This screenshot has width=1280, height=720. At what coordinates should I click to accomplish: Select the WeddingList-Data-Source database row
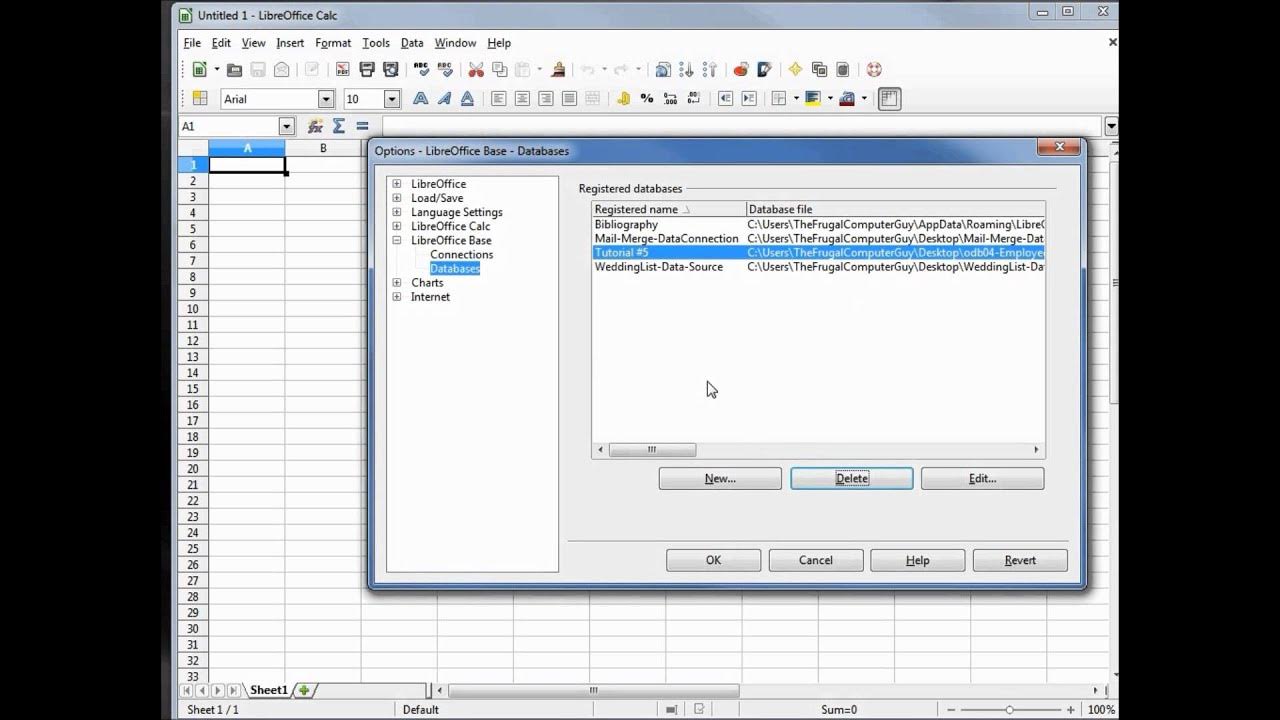[818, 267]
